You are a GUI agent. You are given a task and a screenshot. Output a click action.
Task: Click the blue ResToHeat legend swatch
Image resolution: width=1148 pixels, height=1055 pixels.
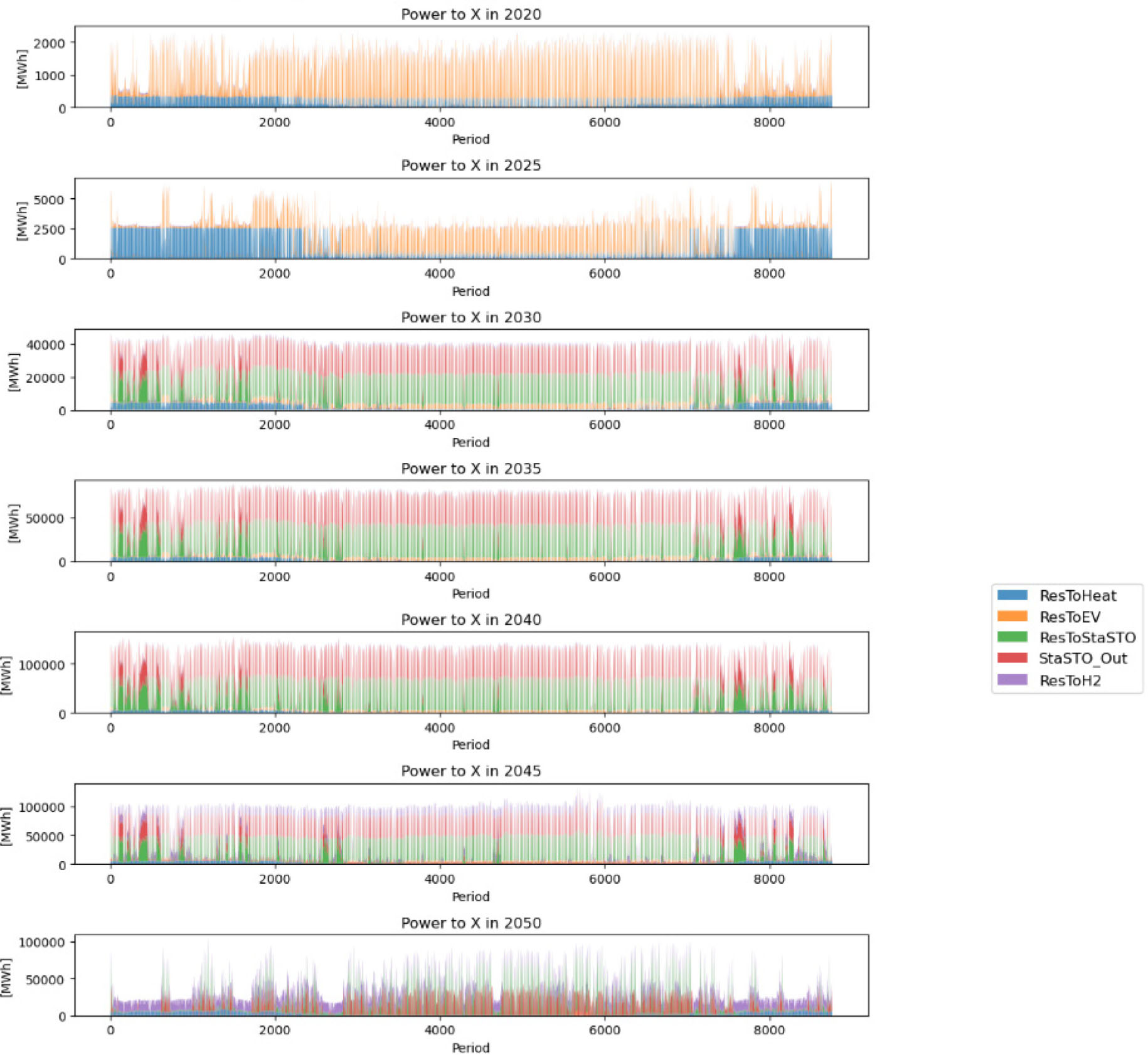pyautogui.click(x=1011, y=595)
